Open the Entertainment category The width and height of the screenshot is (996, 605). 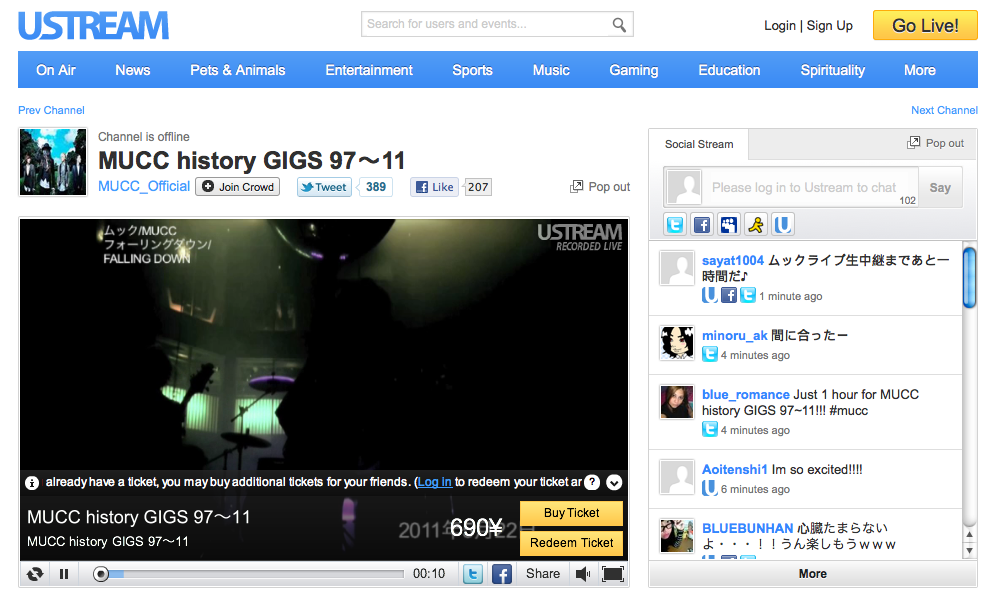click(x=369, y=70)
